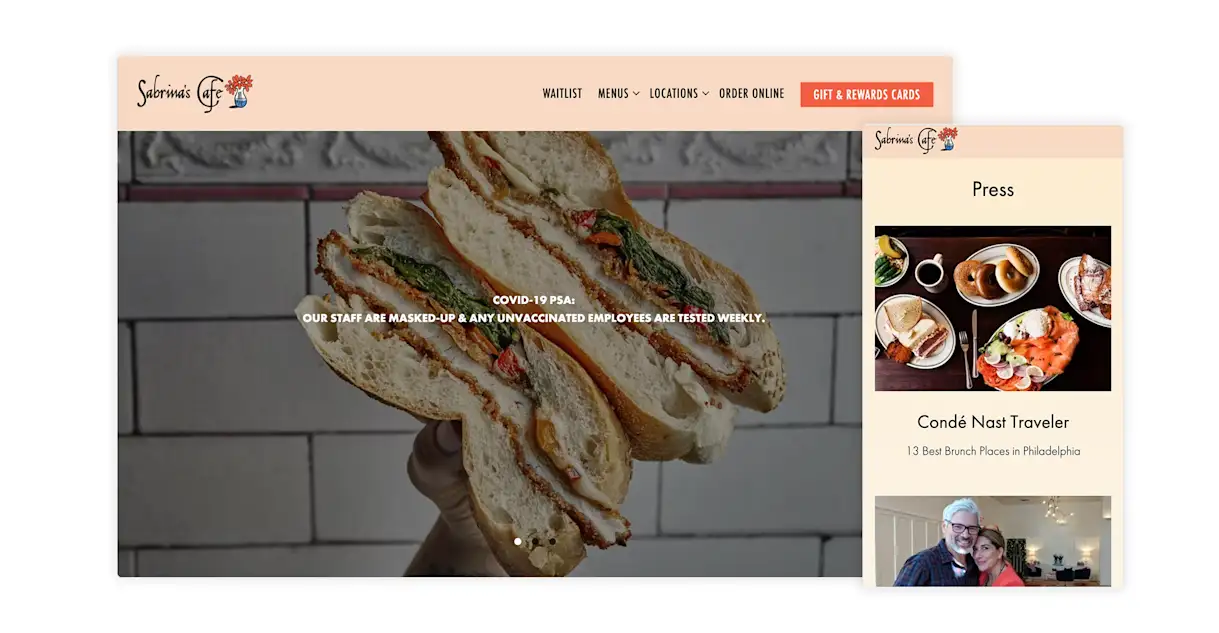Select the second carousel slide dot
Screen dimensions: 1219x633
(x=534, y=541)
